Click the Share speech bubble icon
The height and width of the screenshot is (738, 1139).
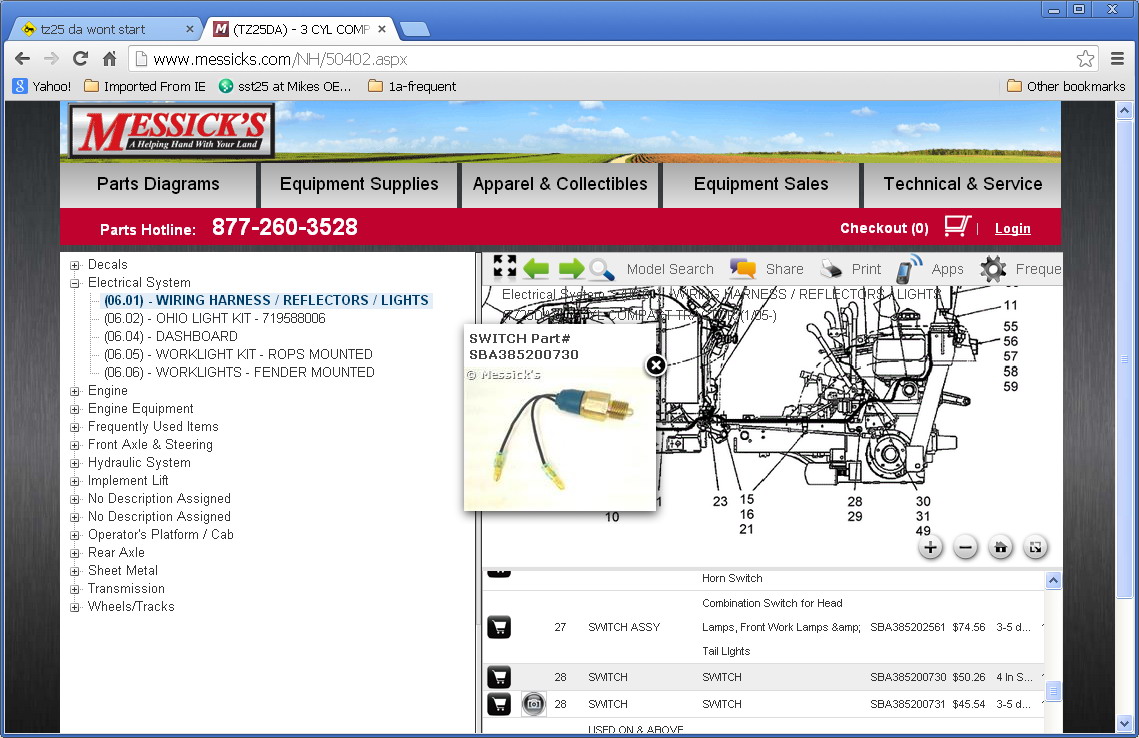click(x=743, y=268)
